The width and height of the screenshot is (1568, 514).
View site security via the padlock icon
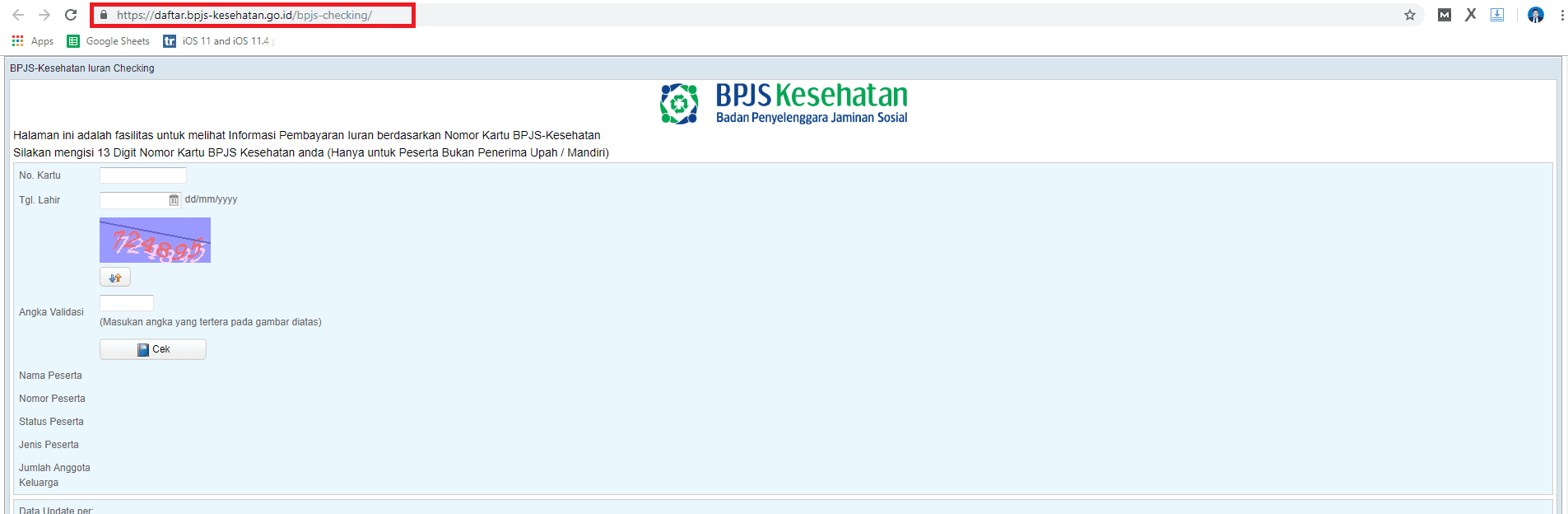coord(104,15)
